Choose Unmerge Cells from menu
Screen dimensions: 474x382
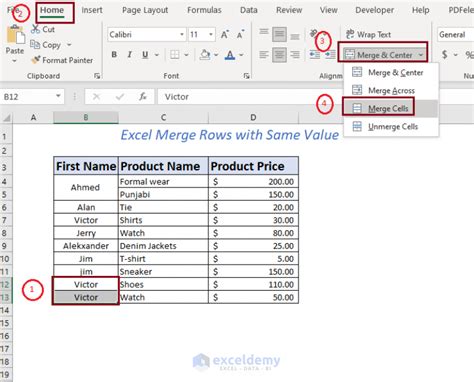click(x=391, y=127)
